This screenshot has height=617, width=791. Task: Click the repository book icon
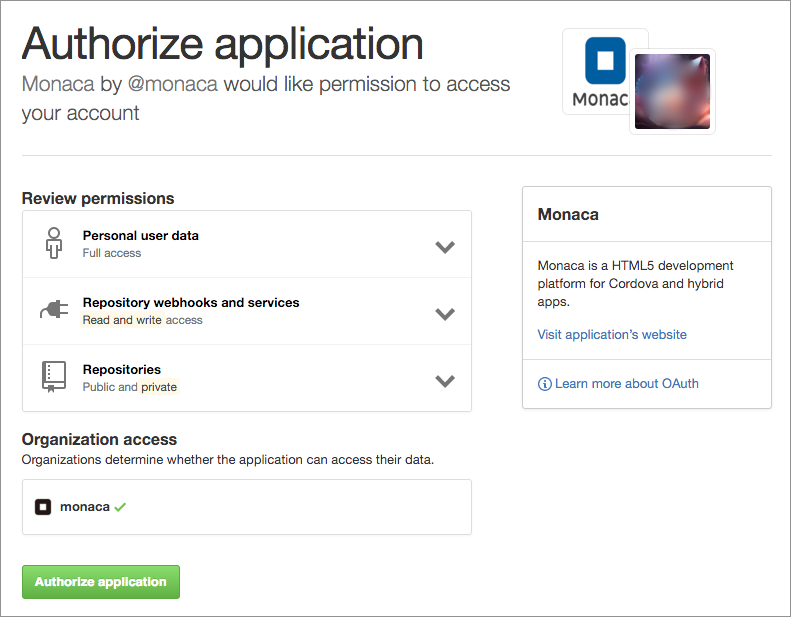click(53, 376)
